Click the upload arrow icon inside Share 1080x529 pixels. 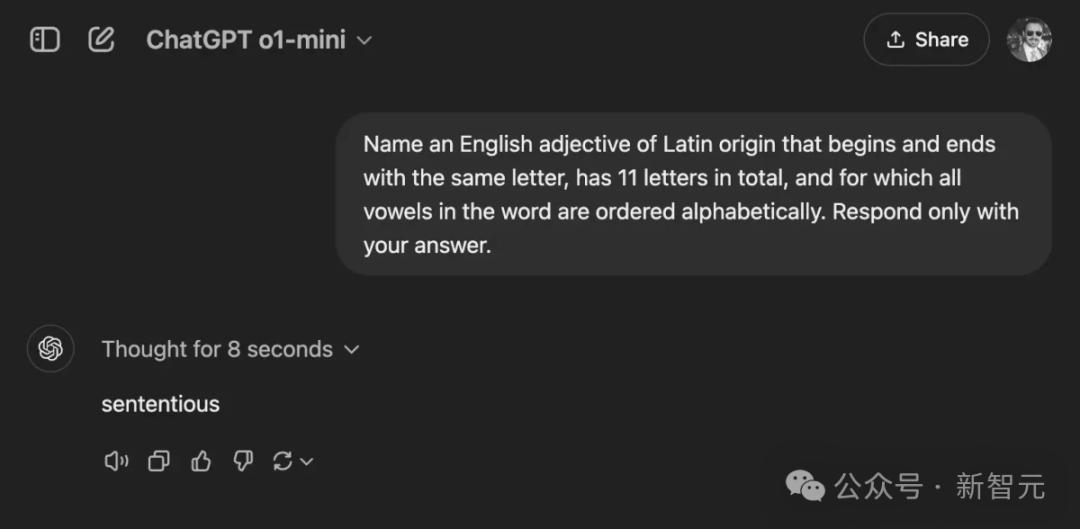(895, 40)
